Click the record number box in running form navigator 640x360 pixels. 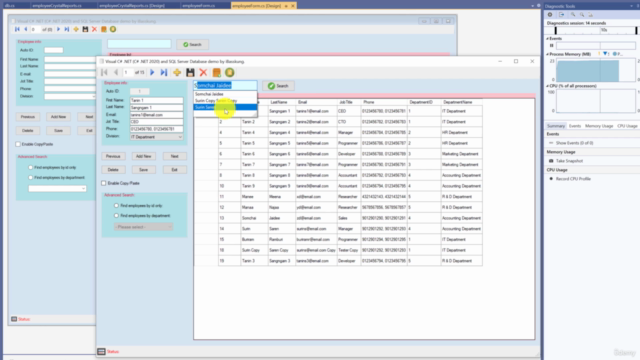[x=127, y=73]
